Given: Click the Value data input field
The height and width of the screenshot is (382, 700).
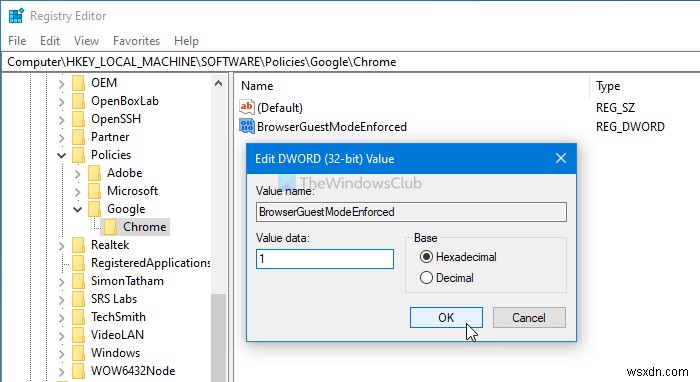Looking at the screenshot, I should (325, 259).
